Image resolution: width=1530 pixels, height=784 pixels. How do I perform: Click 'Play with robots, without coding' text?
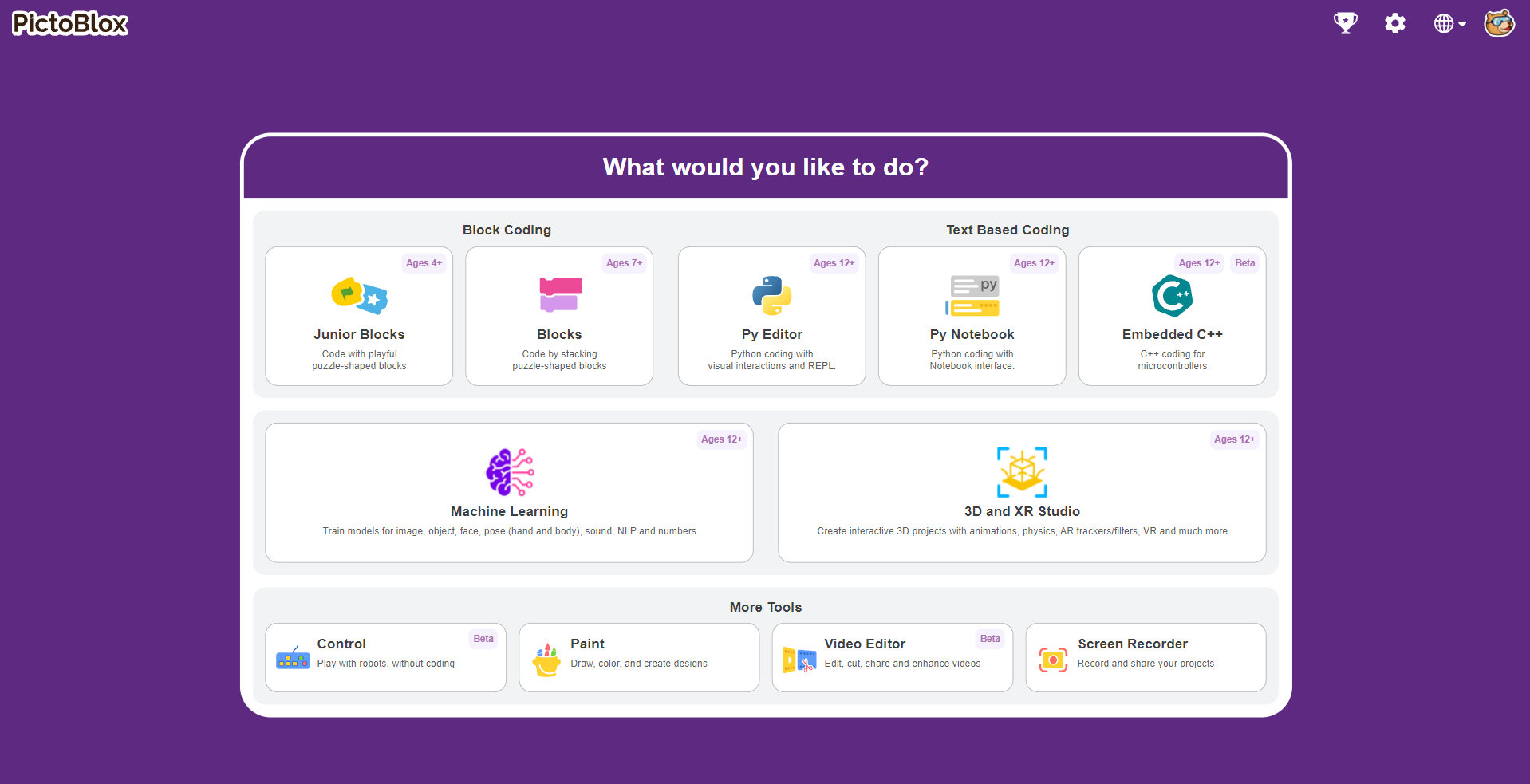click(386, 664)
